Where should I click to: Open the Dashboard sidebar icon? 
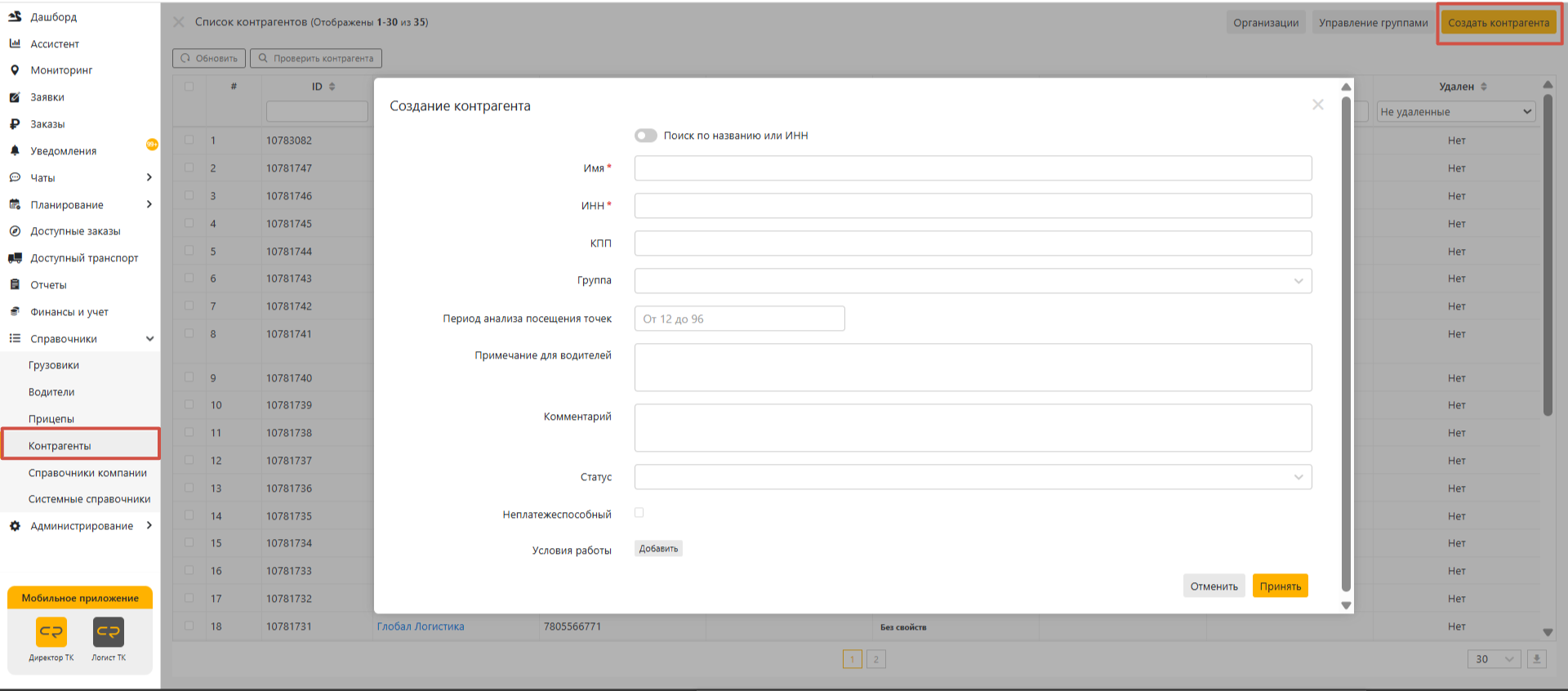click(15, 16)
